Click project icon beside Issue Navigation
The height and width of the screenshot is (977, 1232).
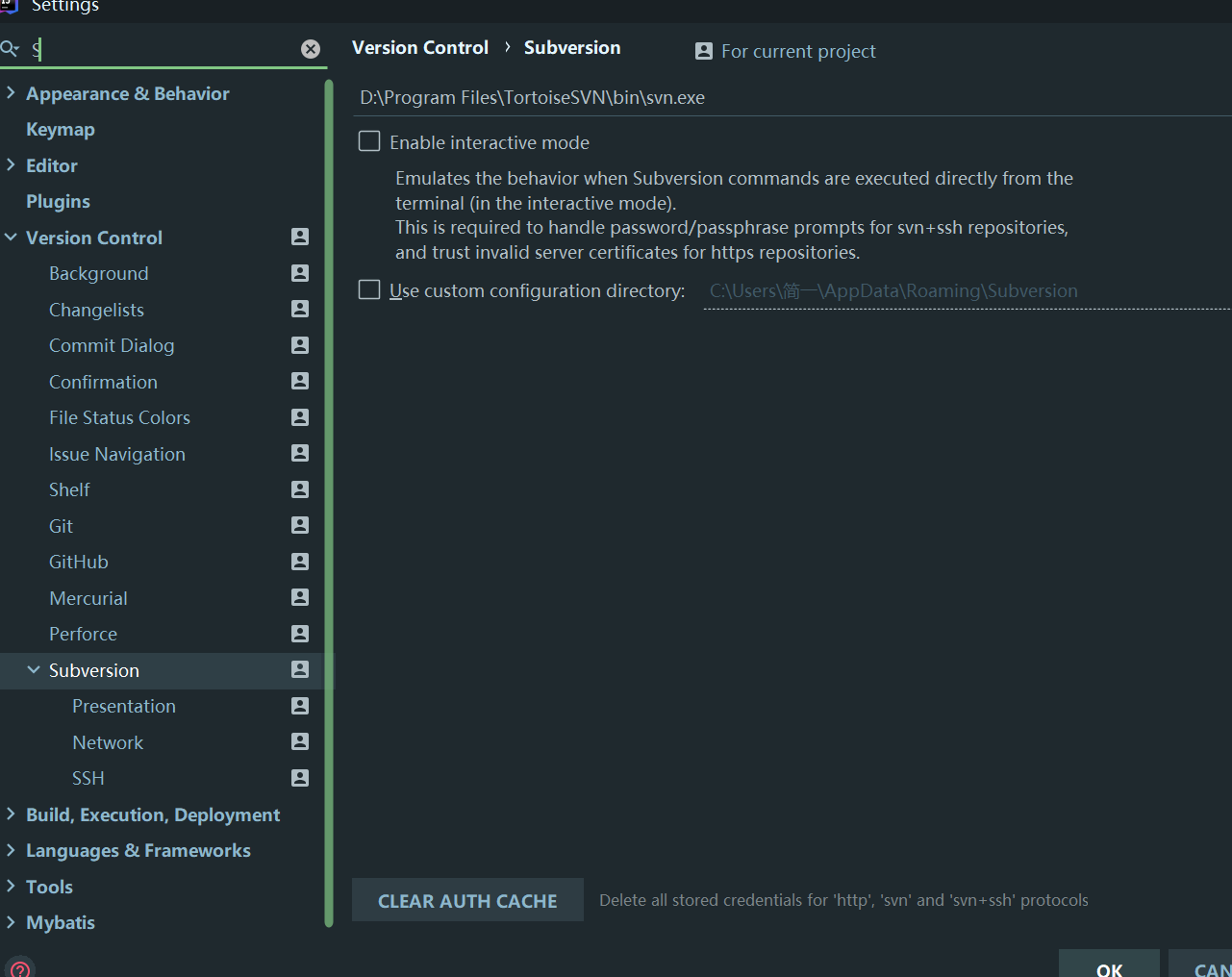(300, 453)
